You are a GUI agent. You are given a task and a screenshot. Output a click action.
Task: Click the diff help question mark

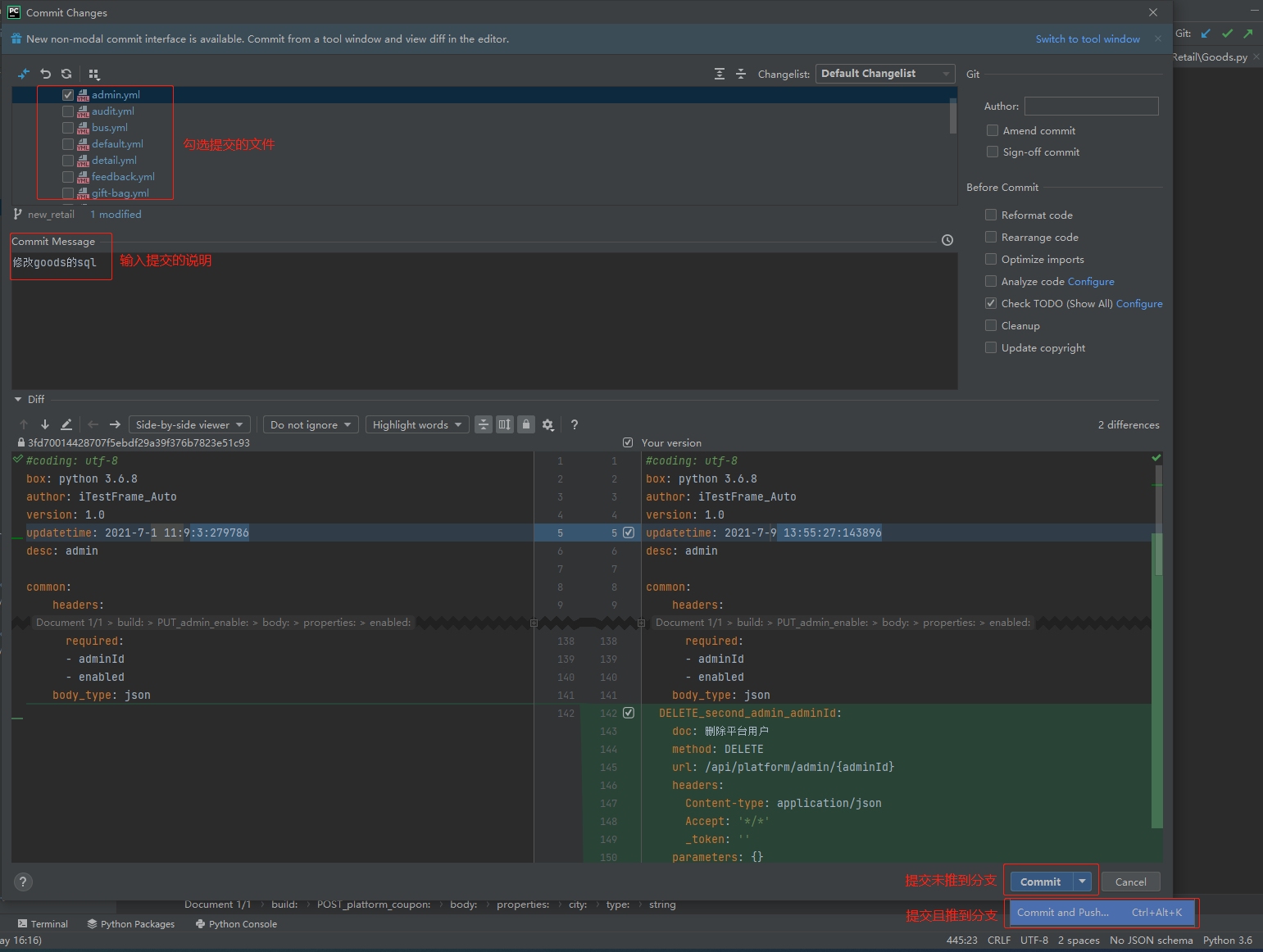575,424
